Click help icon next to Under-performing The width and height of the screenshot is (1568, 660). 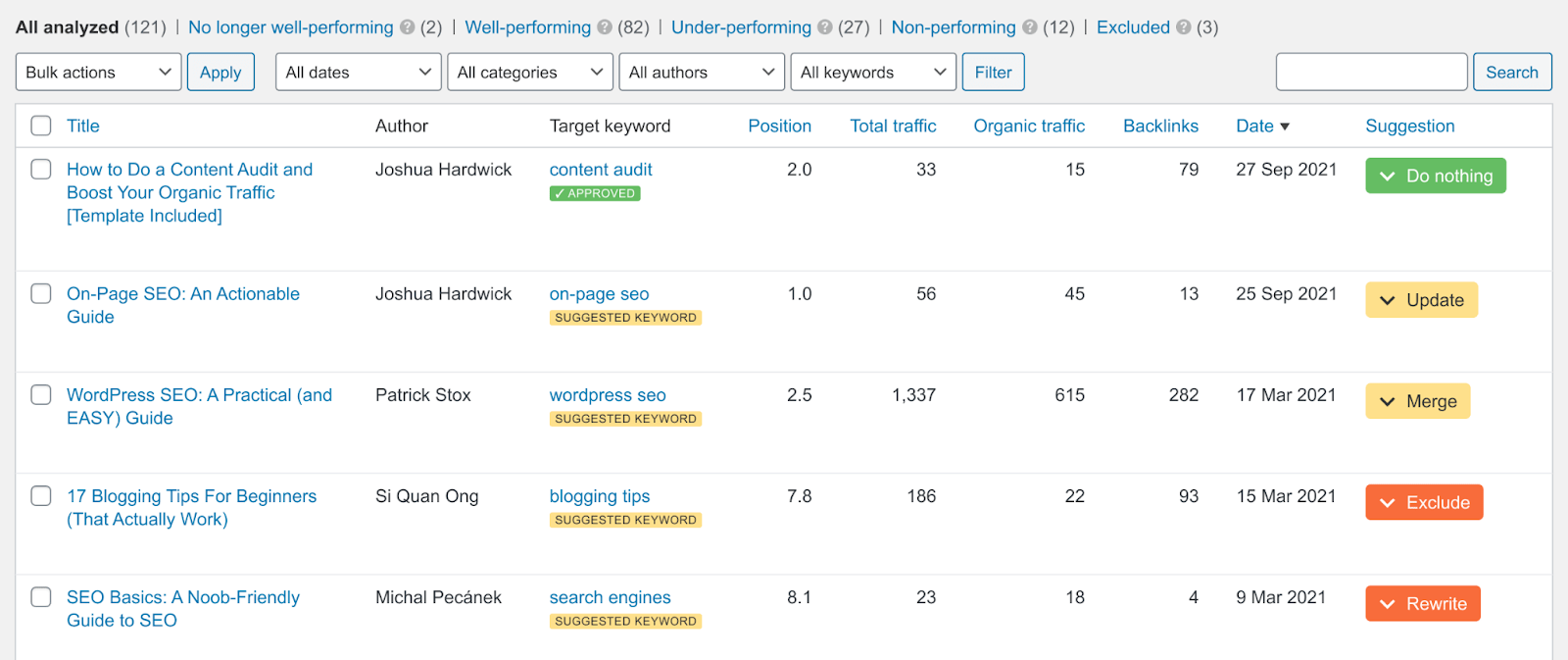coord(825,27)
